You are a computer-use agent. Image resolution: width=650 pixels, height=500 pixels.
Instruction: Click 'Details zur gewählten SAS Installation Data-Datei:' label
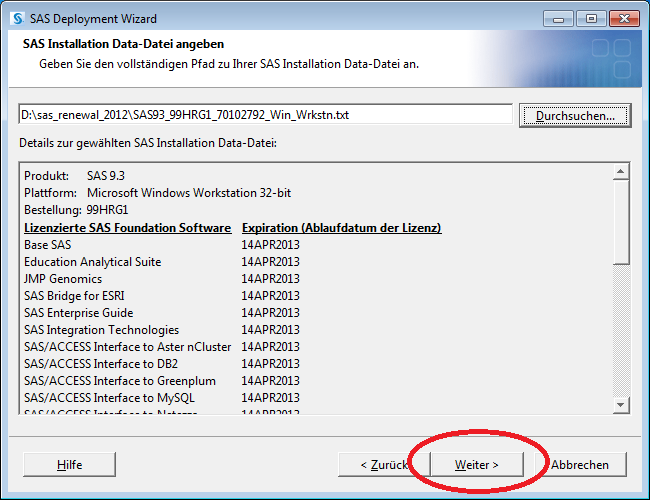148,143
